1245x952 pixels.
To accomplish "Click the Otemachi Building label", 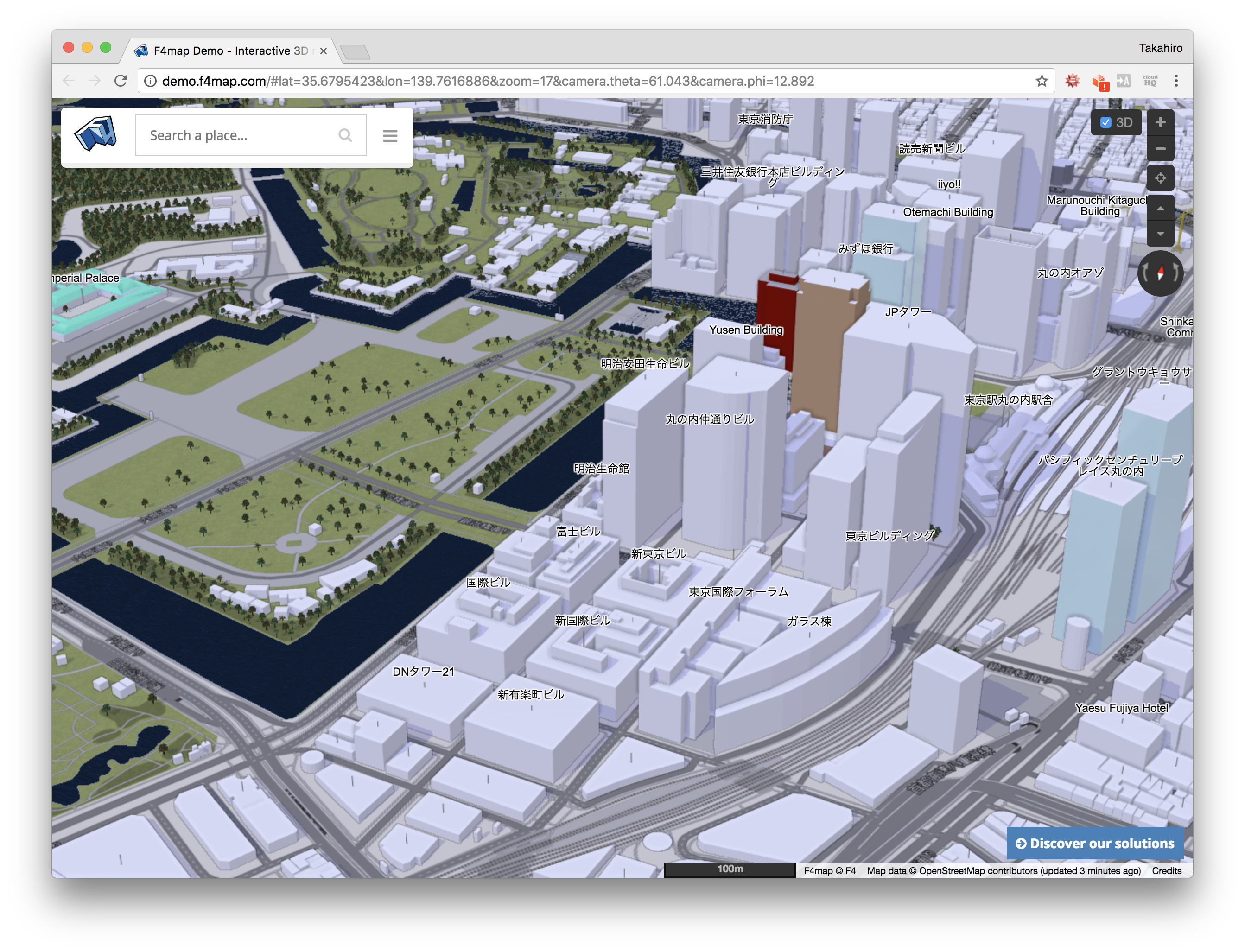I will tap(947, 212).
